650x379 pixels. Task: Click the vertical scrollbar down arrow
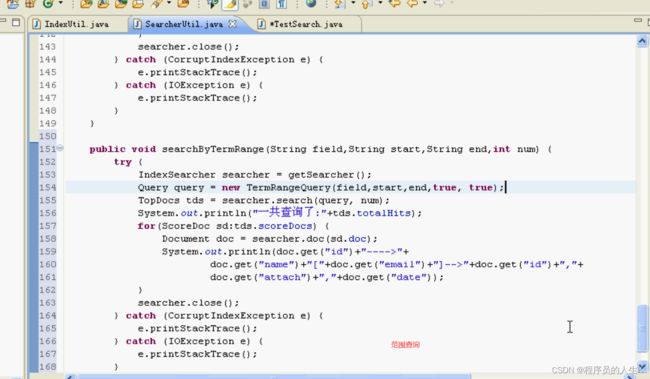[642, 367]
